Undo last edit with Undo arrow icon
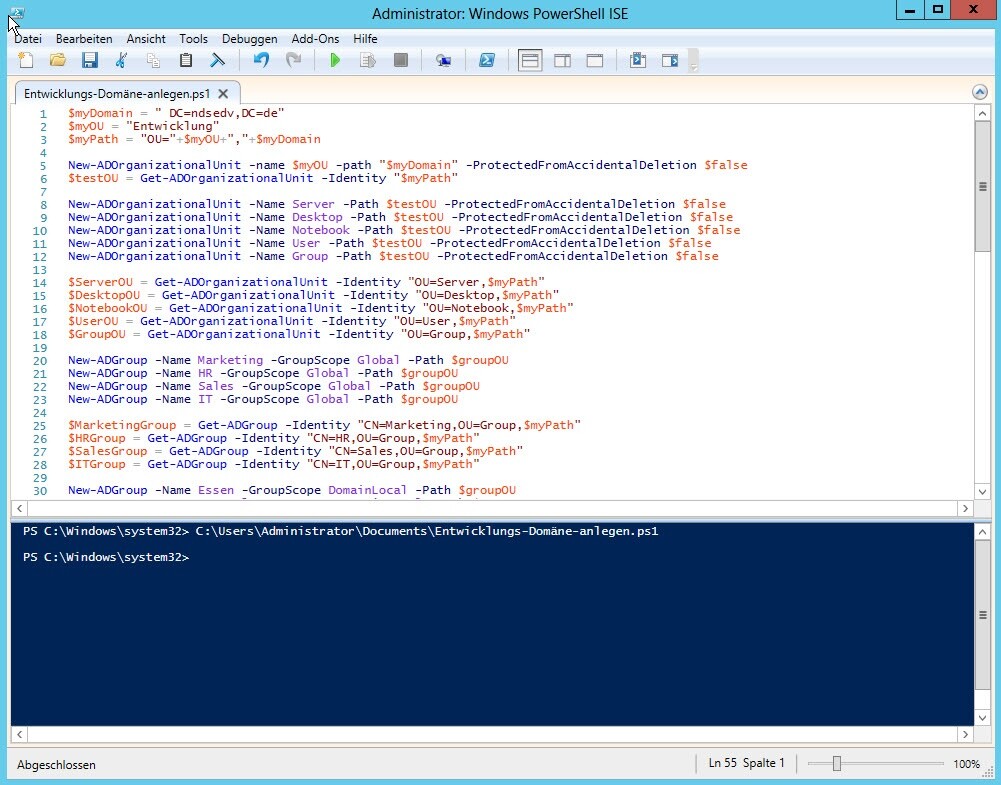This screenshot has width=1001, height=785. (x=260, y=60)
